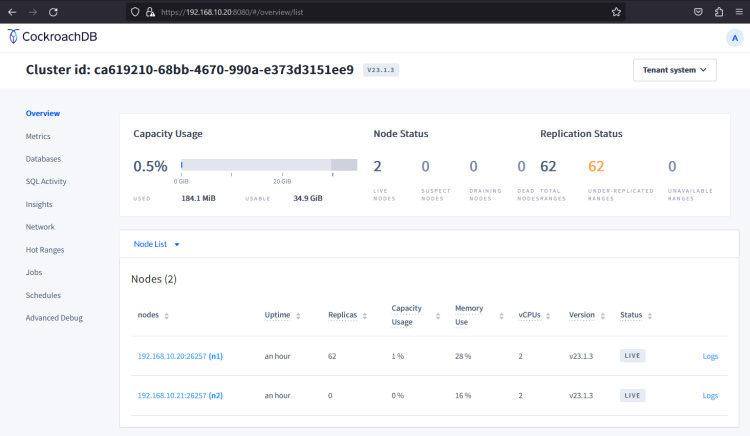Open the browser extensions icon
The height and width of the screenshot is (436, 750).
718,12
